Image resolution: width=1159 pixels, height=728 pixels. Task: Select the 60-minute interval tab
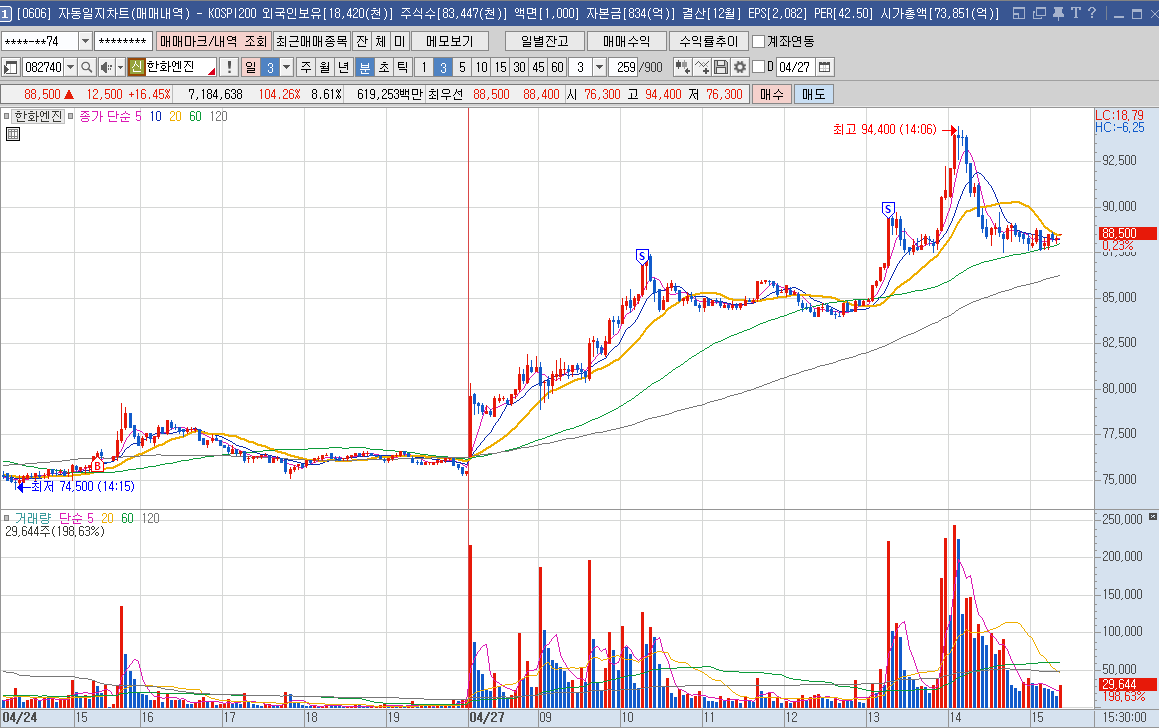[x=557, y=67]
